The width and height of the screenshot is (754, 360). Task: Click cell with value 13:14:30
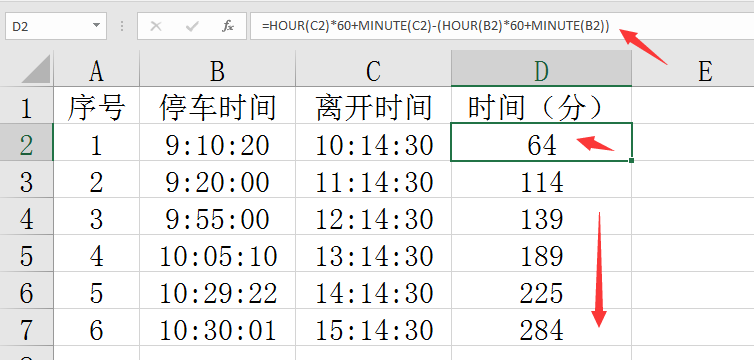click(373, 253)
